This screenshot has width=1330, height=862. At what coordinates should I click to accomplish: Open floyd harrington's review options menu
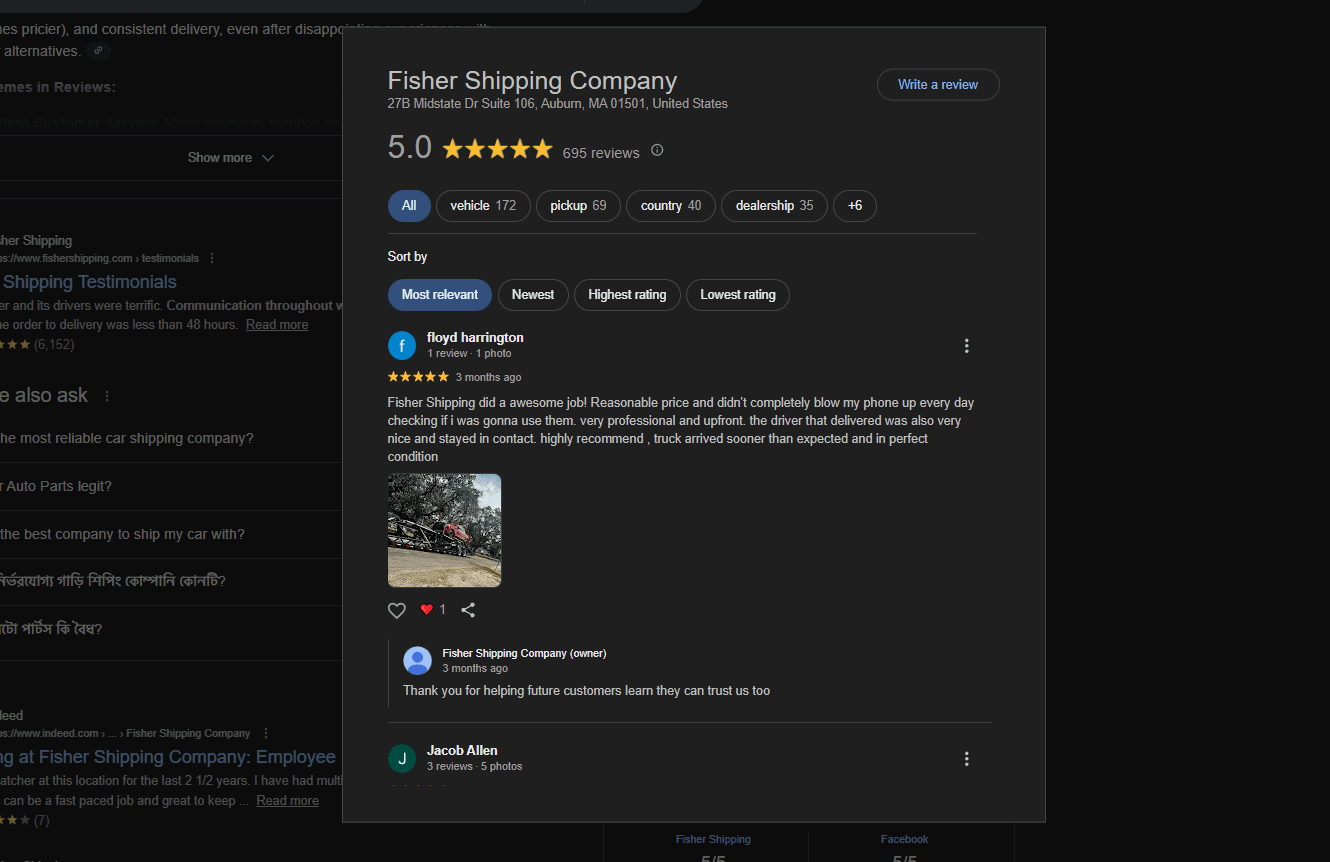click(966, 346)
